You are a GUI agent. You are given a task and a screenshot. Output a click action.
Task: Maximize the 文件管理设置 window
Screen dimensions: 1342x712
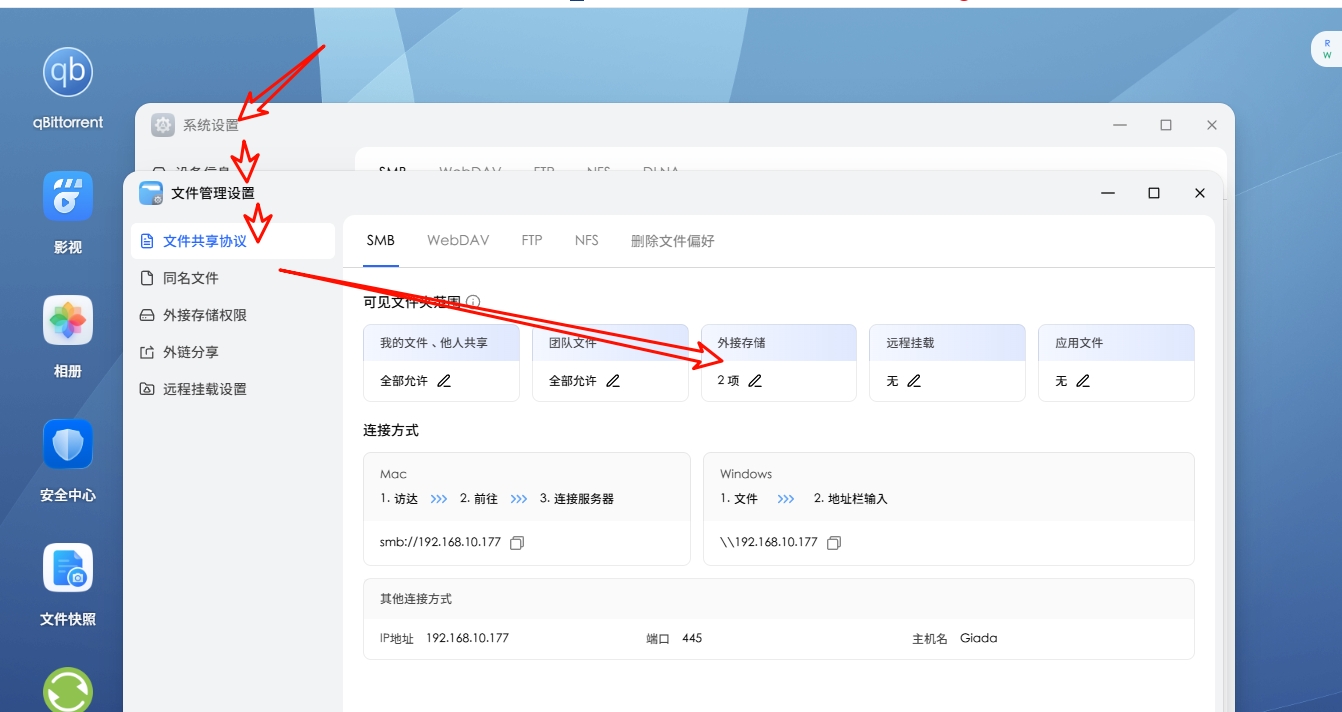[x=1154, y=193]
